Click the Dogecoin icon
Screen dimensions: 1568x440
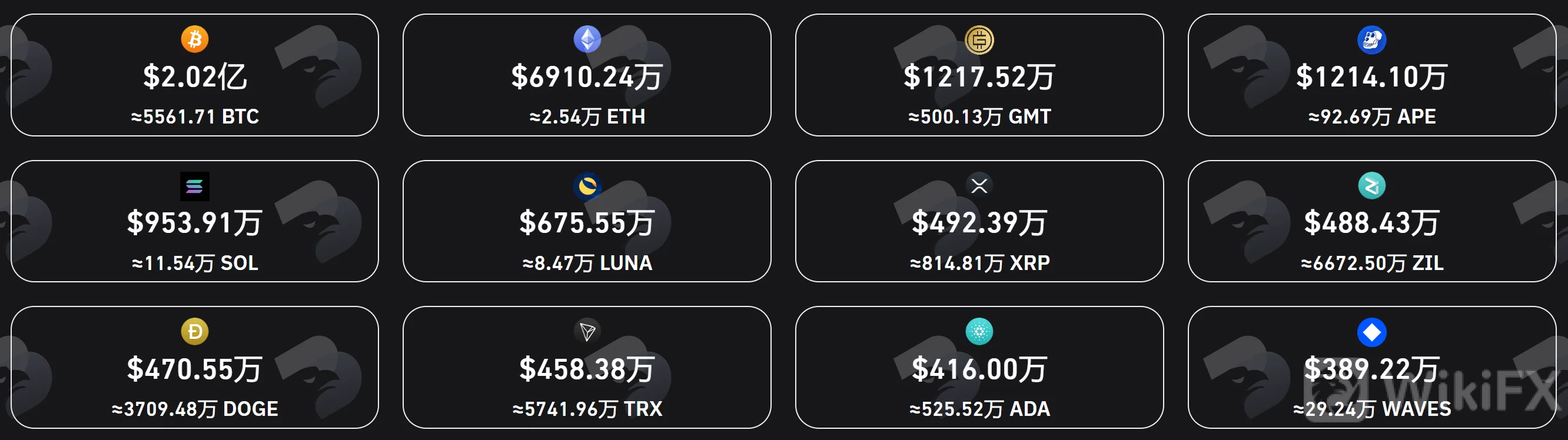point(195,332)
